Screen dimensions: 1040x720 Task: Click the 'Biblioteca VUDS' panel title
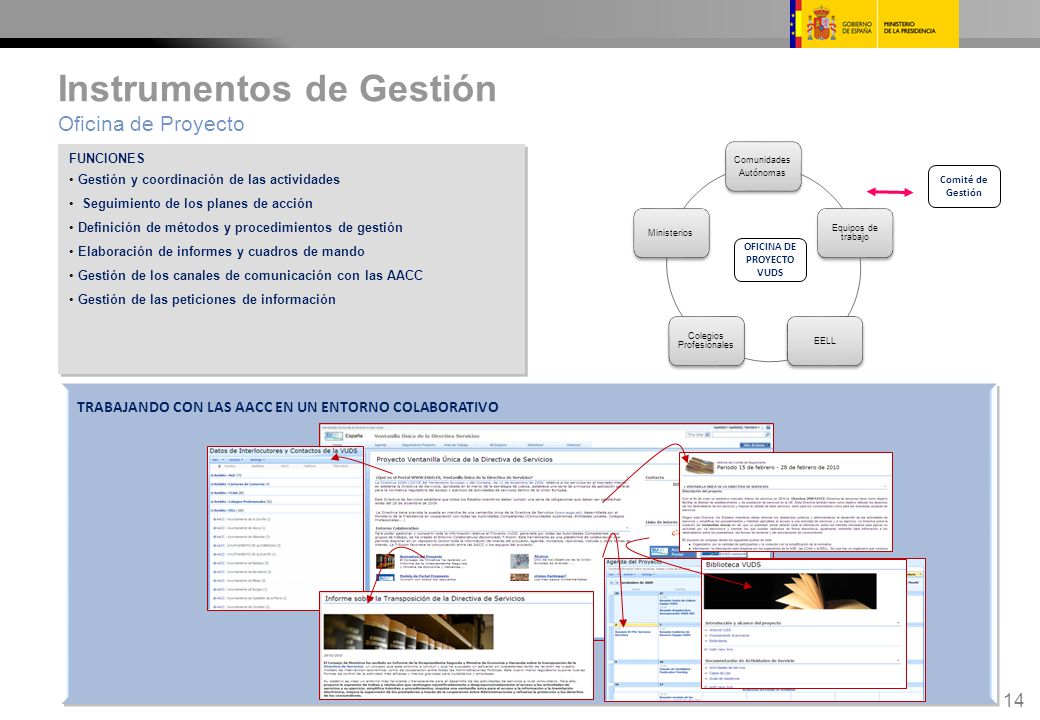(x=733, y=565)
